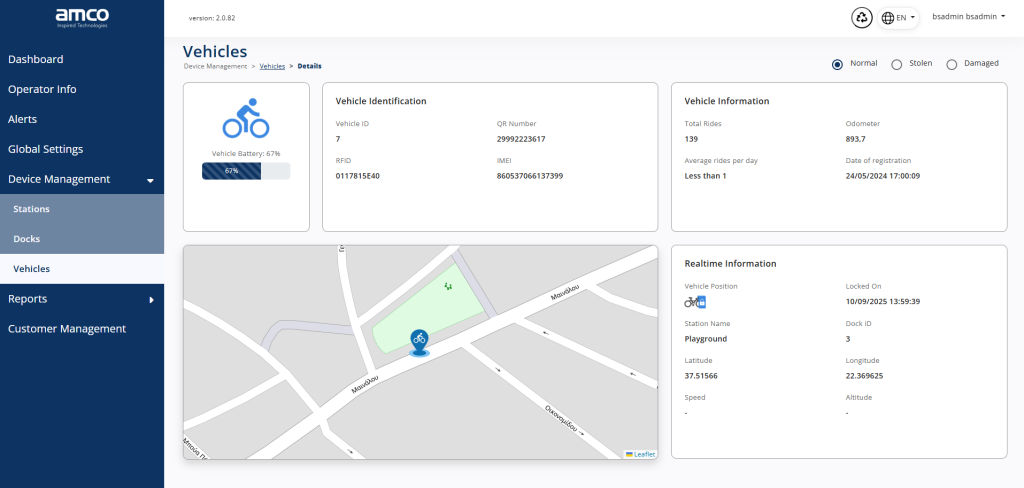Open the bsadmin user account dropdown
1024x488 pixels.
(968, 17)
